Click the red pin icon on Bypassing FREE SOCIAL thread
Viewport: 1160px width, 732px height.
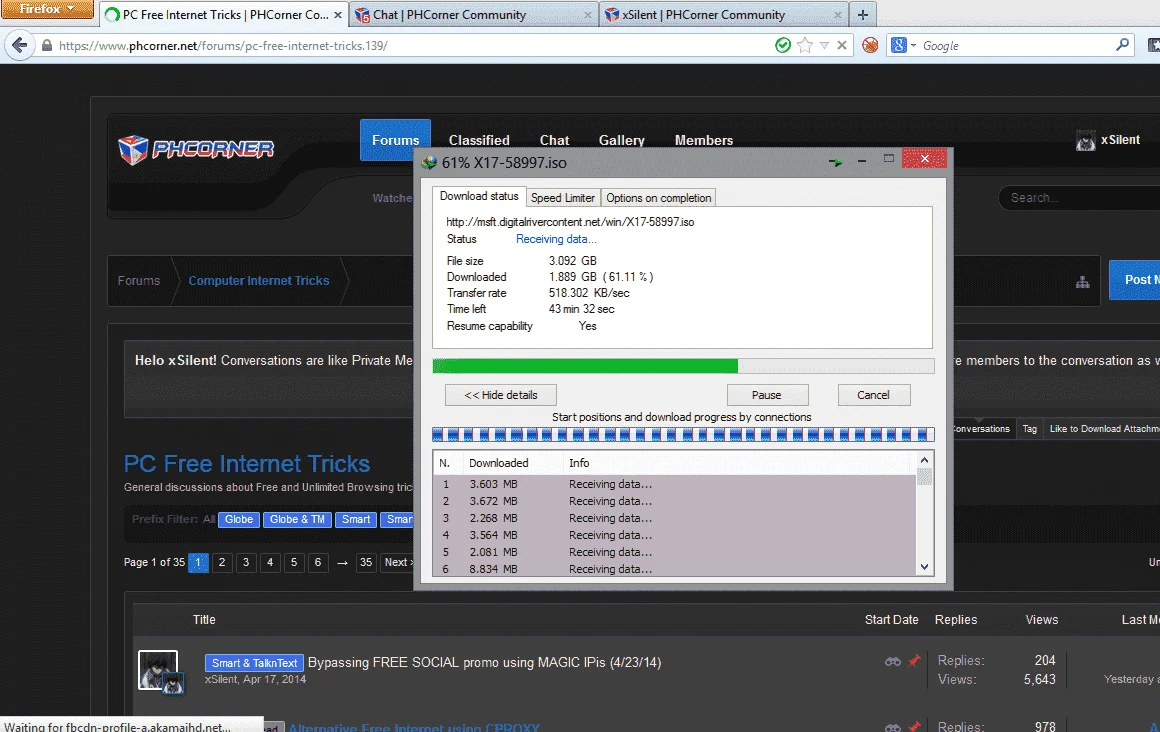click(914, 660)
